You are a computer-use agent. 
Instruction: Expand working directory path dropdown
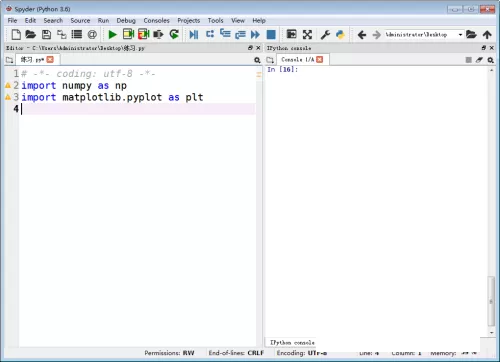click(x=460, y=35)
